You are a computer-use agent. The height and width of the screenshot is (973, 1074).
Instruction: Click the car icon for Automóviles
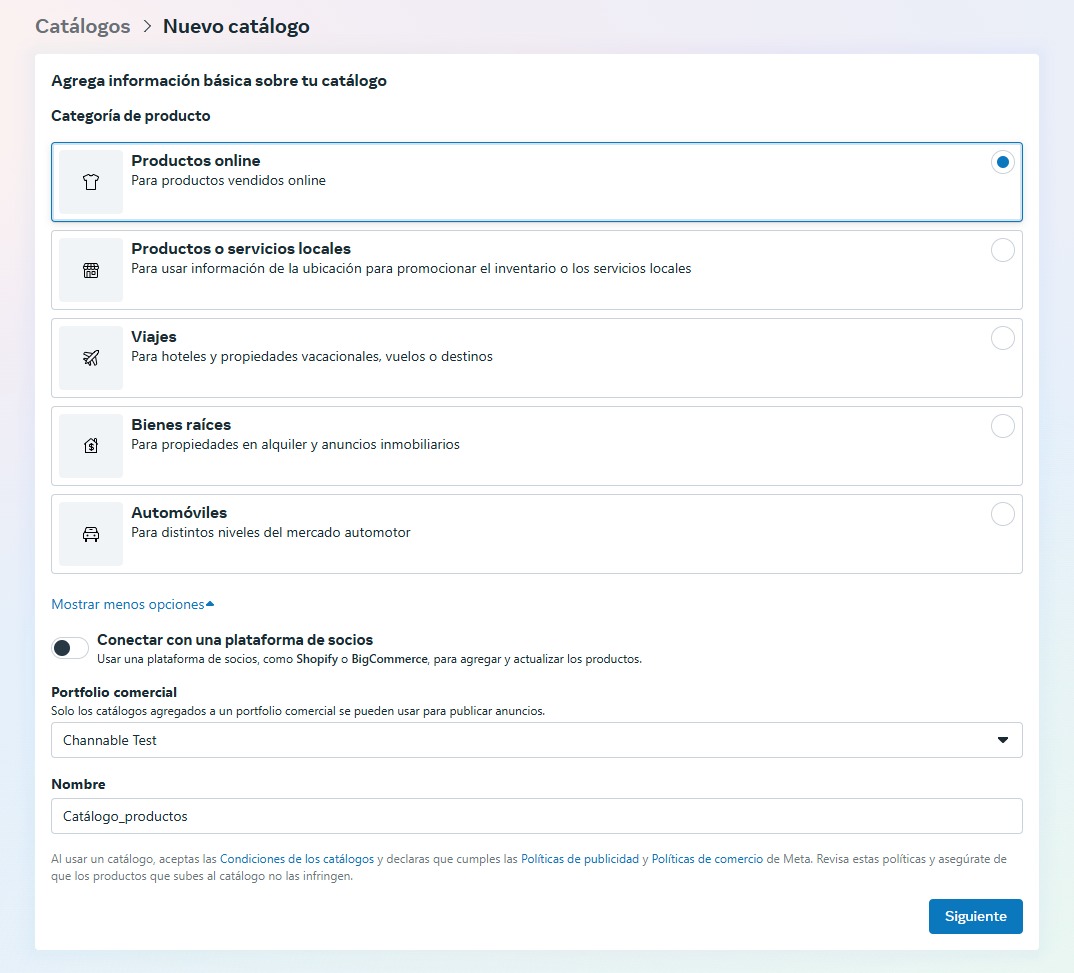point(90,533)
